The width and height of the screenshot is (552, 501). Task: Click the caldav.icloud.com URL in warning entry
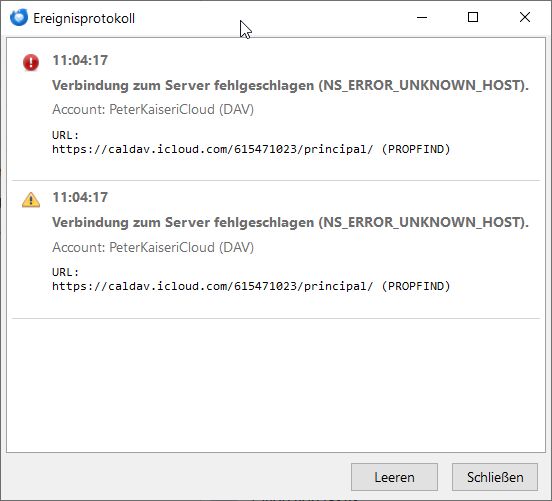tap(212, 286)
